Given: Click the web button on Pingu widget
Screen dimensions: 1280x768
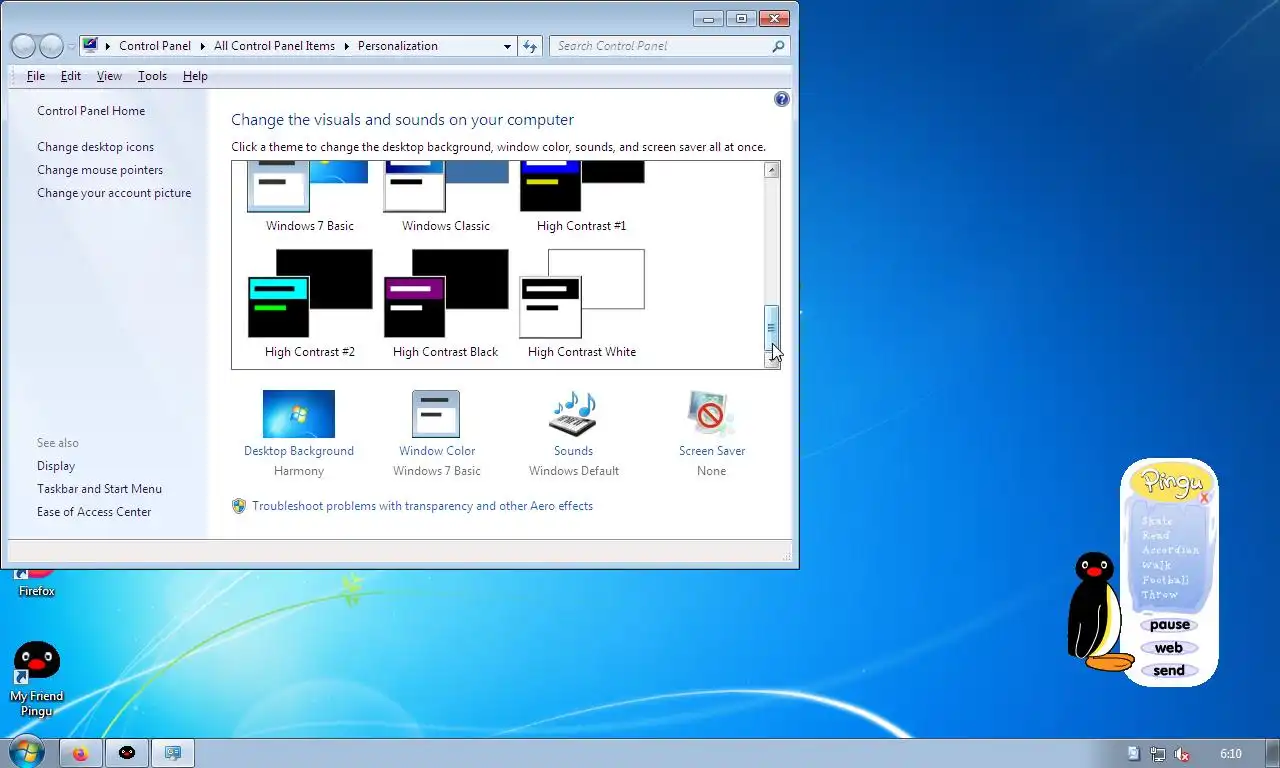Looking at the screenshot, I should (x=1169, y=648).
